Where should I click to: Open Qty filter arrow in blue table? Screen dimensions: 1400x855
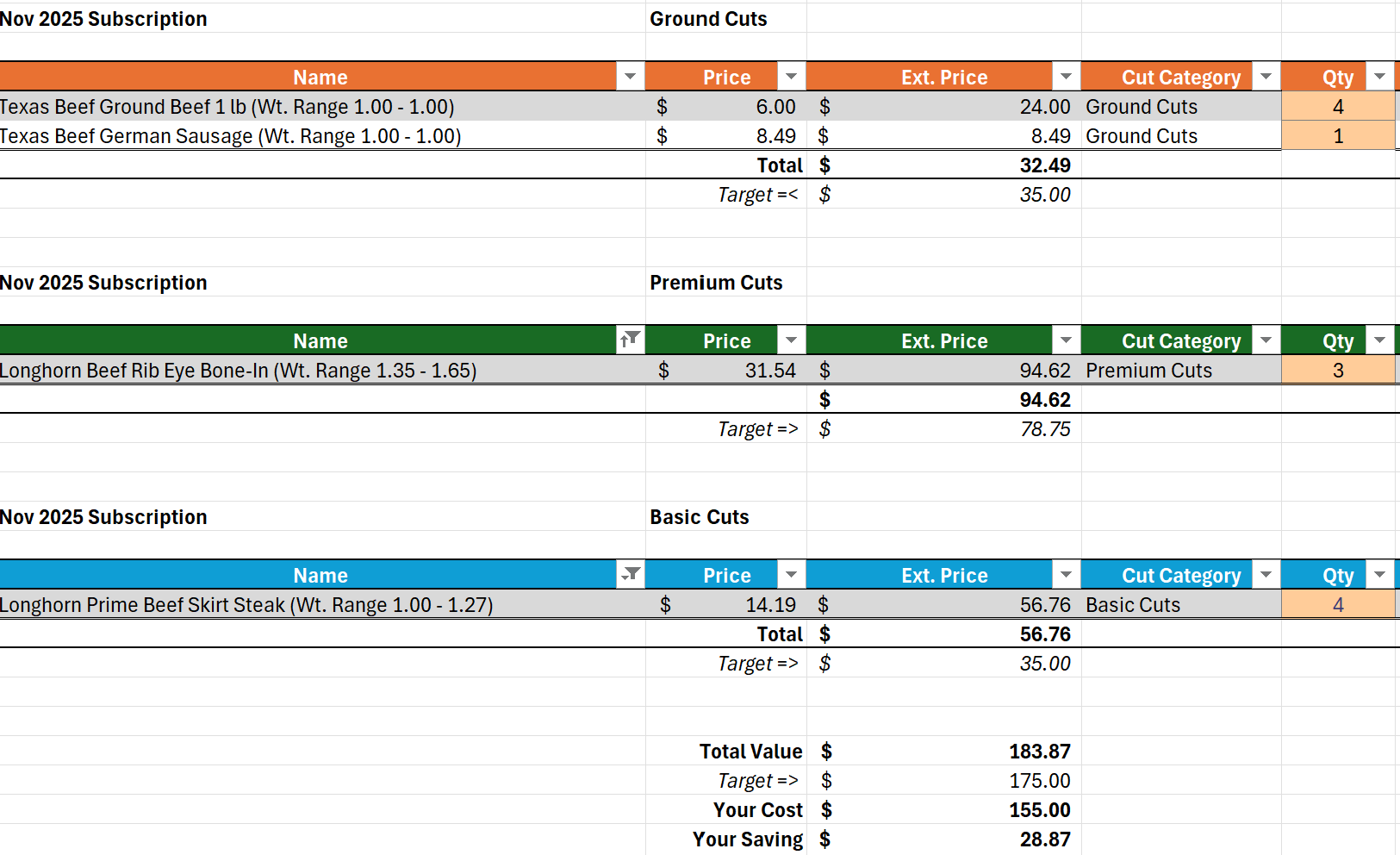point(1379,575)
